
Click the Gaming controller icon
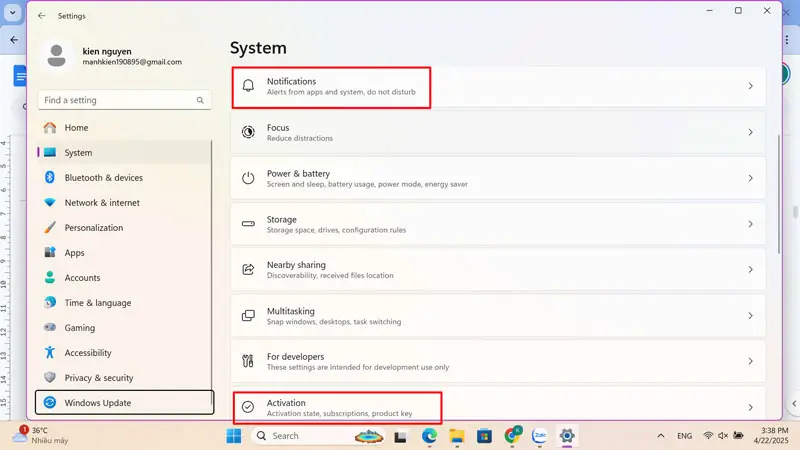click(49, 328)
